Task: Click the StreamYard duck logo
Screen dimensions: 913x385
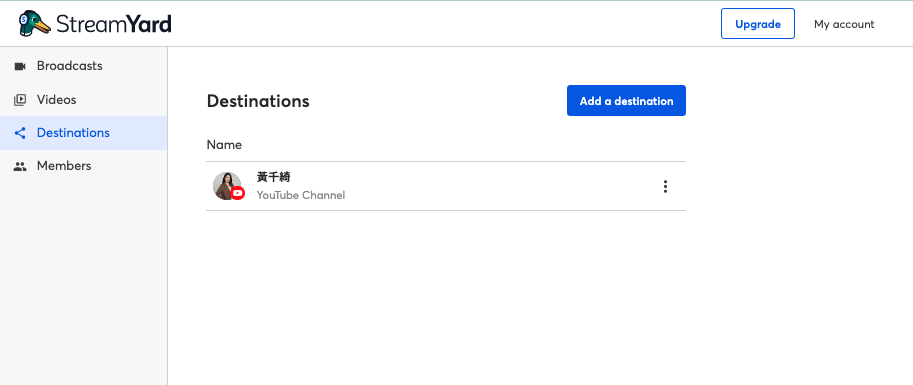Action: pos(34,23)
